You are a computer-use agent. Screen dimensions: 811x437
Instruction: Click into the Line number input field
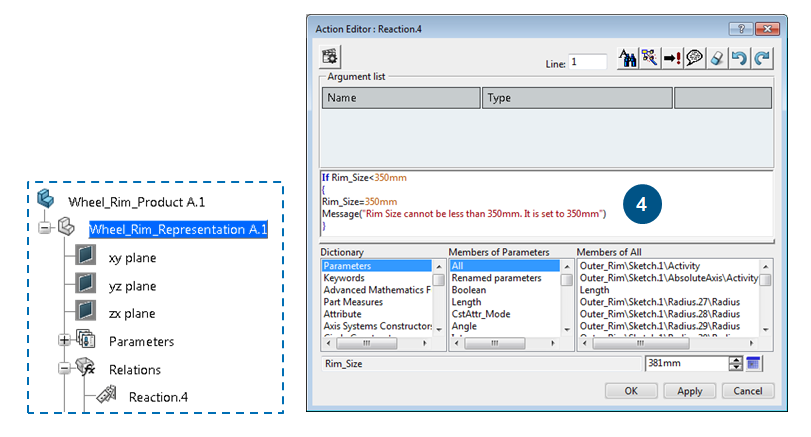pos(587,62)
